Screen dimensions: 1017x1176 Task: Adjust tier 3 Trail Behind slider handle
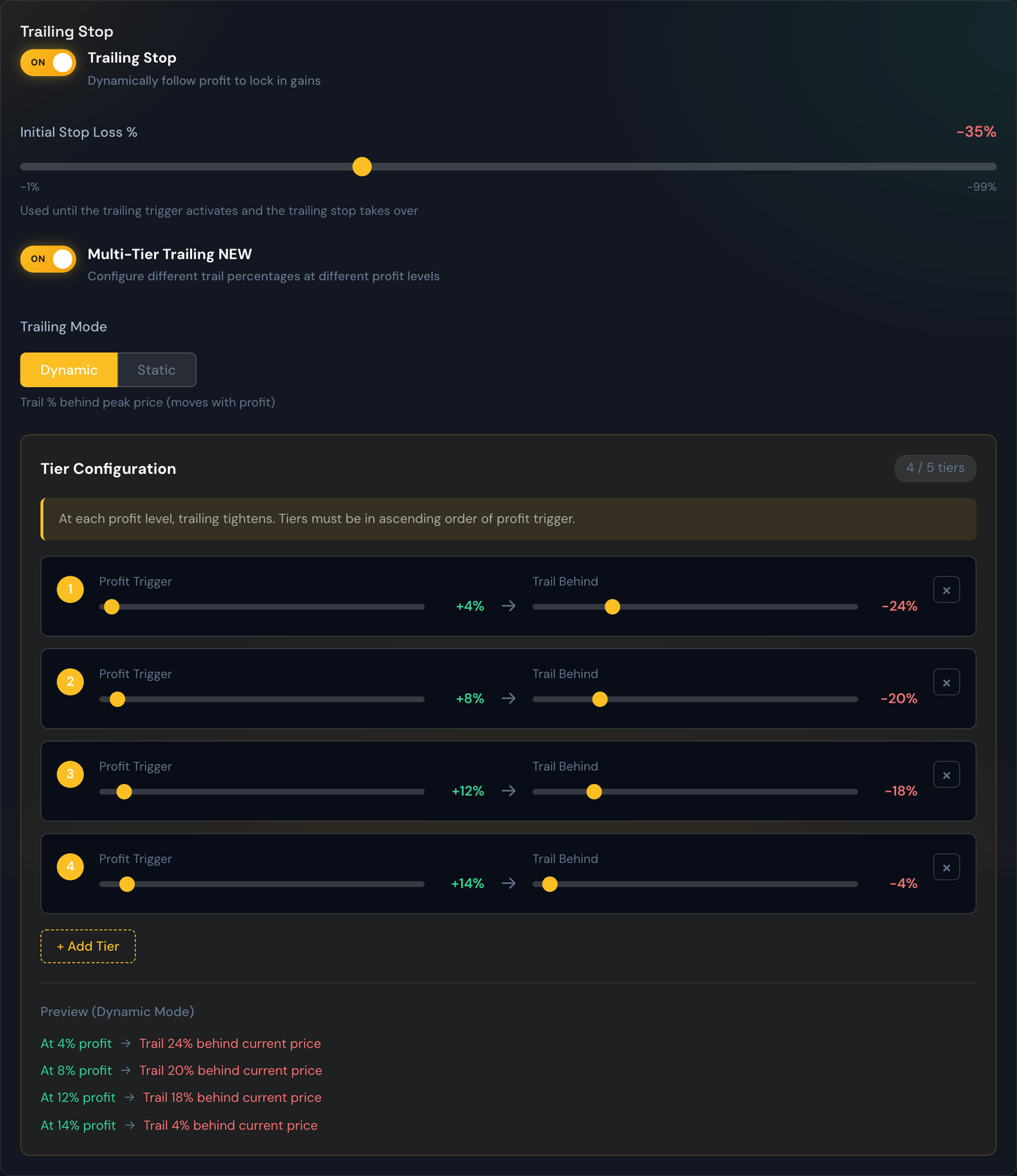coord(594,792)
